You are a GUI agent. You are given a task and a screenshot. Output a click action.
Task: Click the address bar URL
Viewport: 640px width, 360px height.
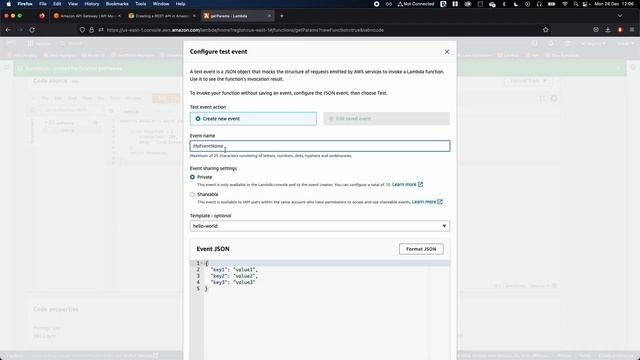(245, 30)
